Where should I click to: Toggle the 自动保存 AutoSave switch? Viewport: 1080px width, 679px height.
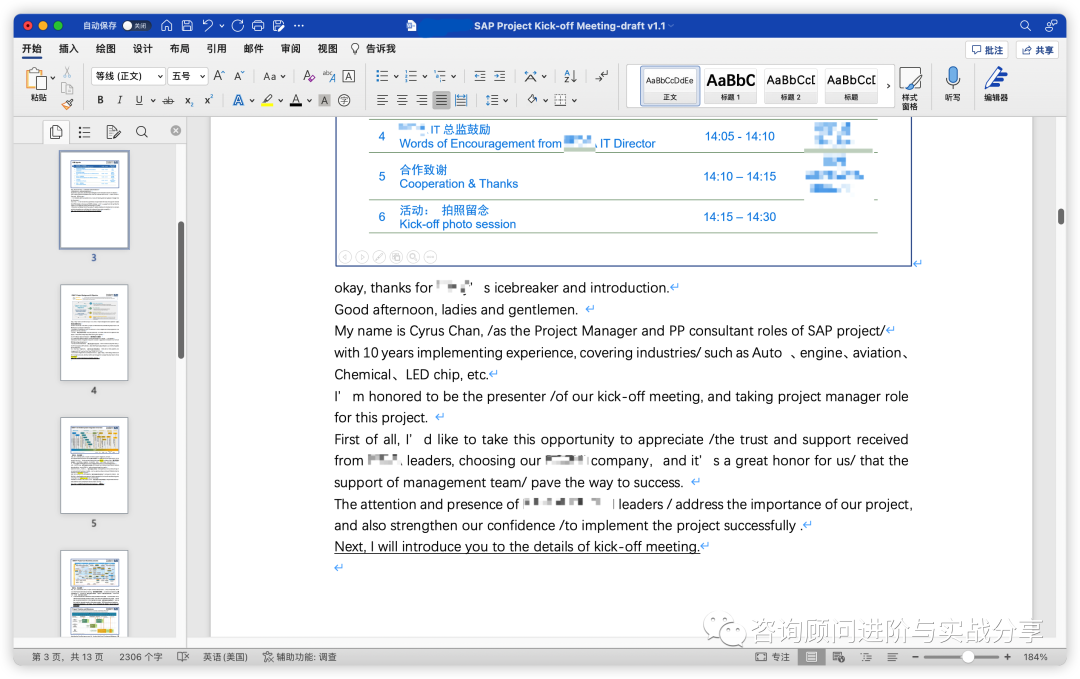point(135,25)
